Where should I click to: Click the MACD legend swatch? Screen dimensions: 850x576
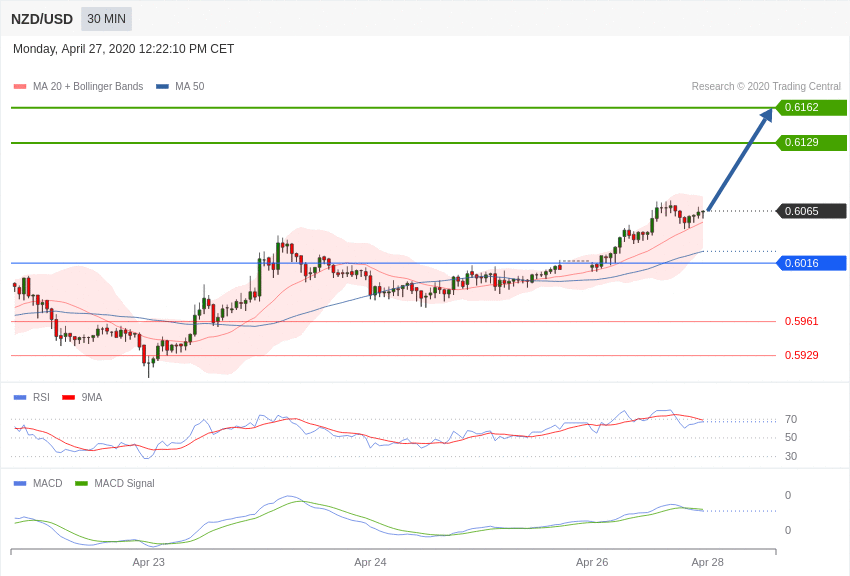click(x=20, y=483)
